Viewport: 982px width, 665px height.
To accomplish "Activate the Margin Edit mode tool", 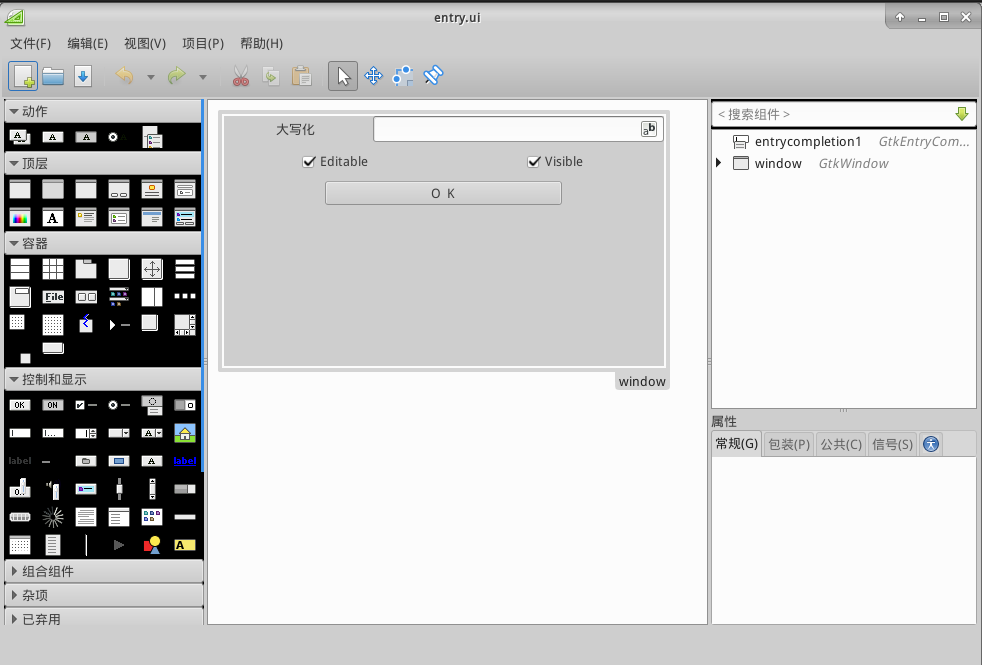I will pyautogui.click(x=403, y=76).
